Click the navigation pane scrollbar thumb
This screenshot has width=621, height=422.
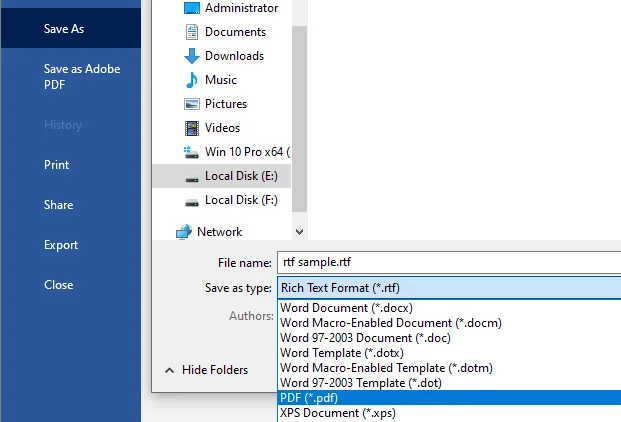tap(300, 119)
